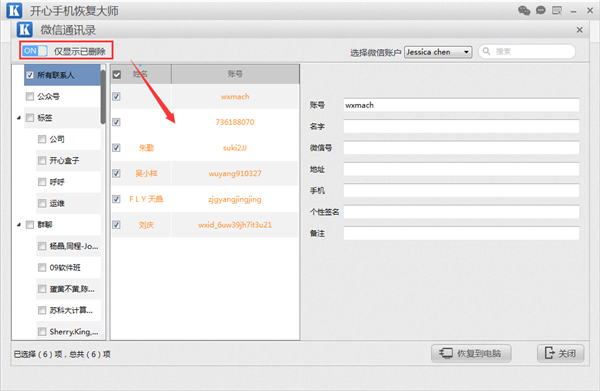Click the 恢复到电脑 button
This screenshot has height=391, width=600.
471,353
